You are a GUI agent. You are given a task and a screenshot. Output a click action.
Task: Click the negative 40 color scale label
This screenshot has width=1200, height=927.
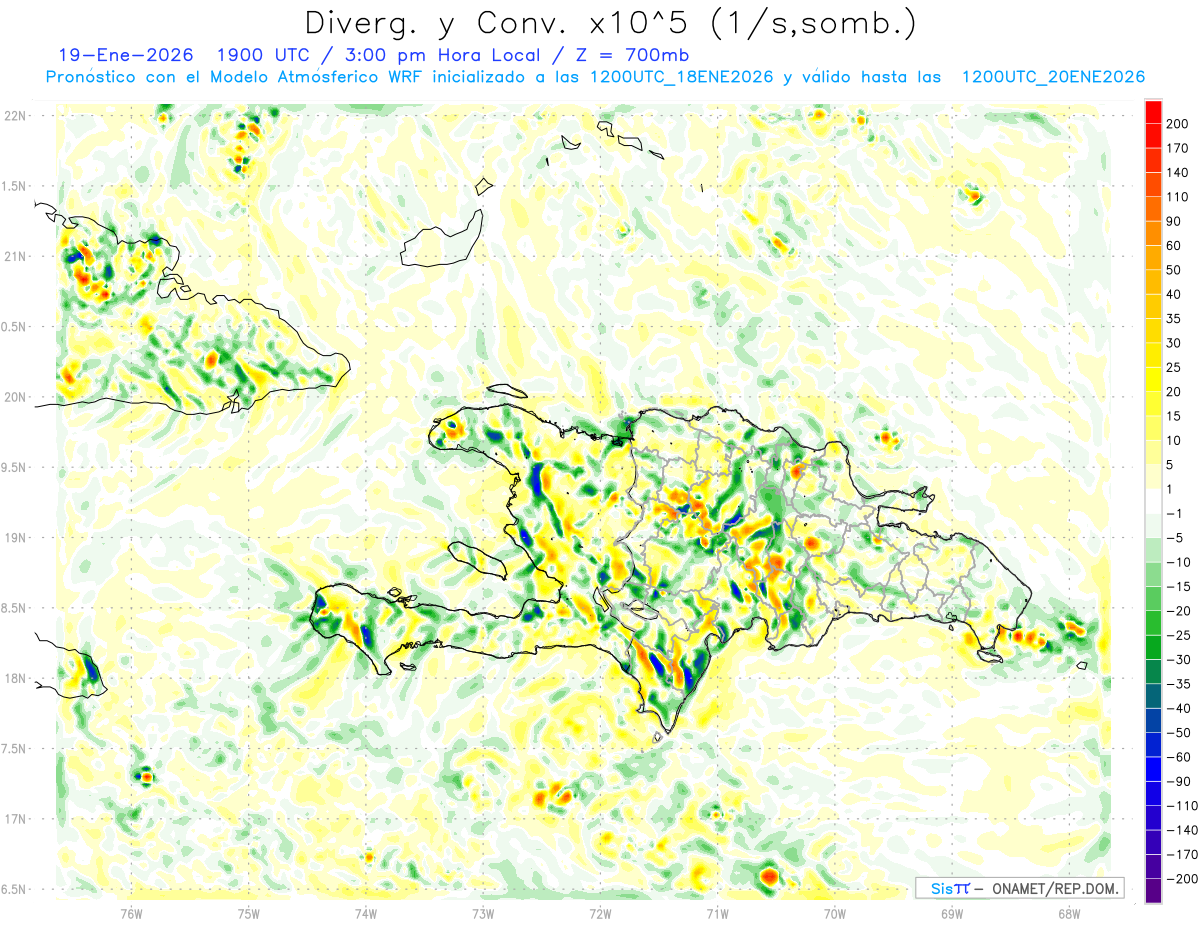click(x=1180, y=708)
